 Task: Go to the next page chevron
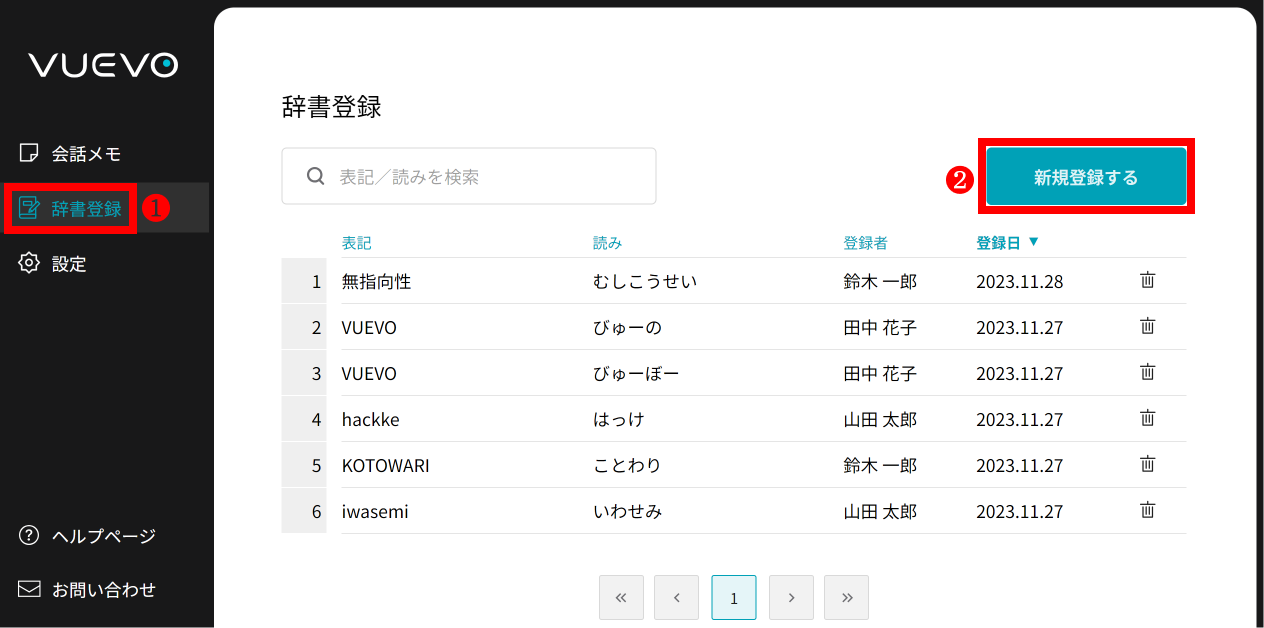pos(791,597)
